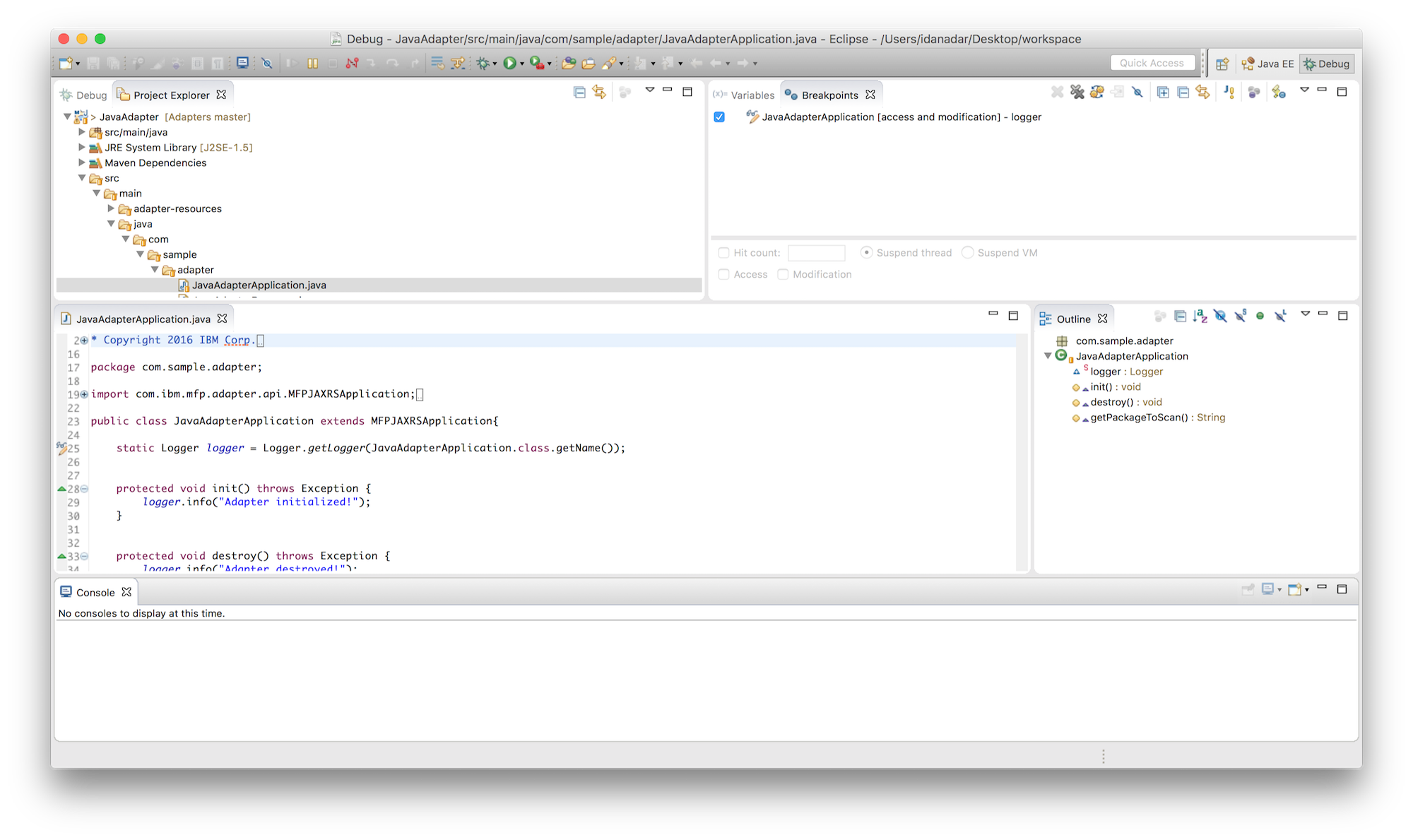Click Open Perspective icon
This screenshot has width=1413, height=840.
1222,64
